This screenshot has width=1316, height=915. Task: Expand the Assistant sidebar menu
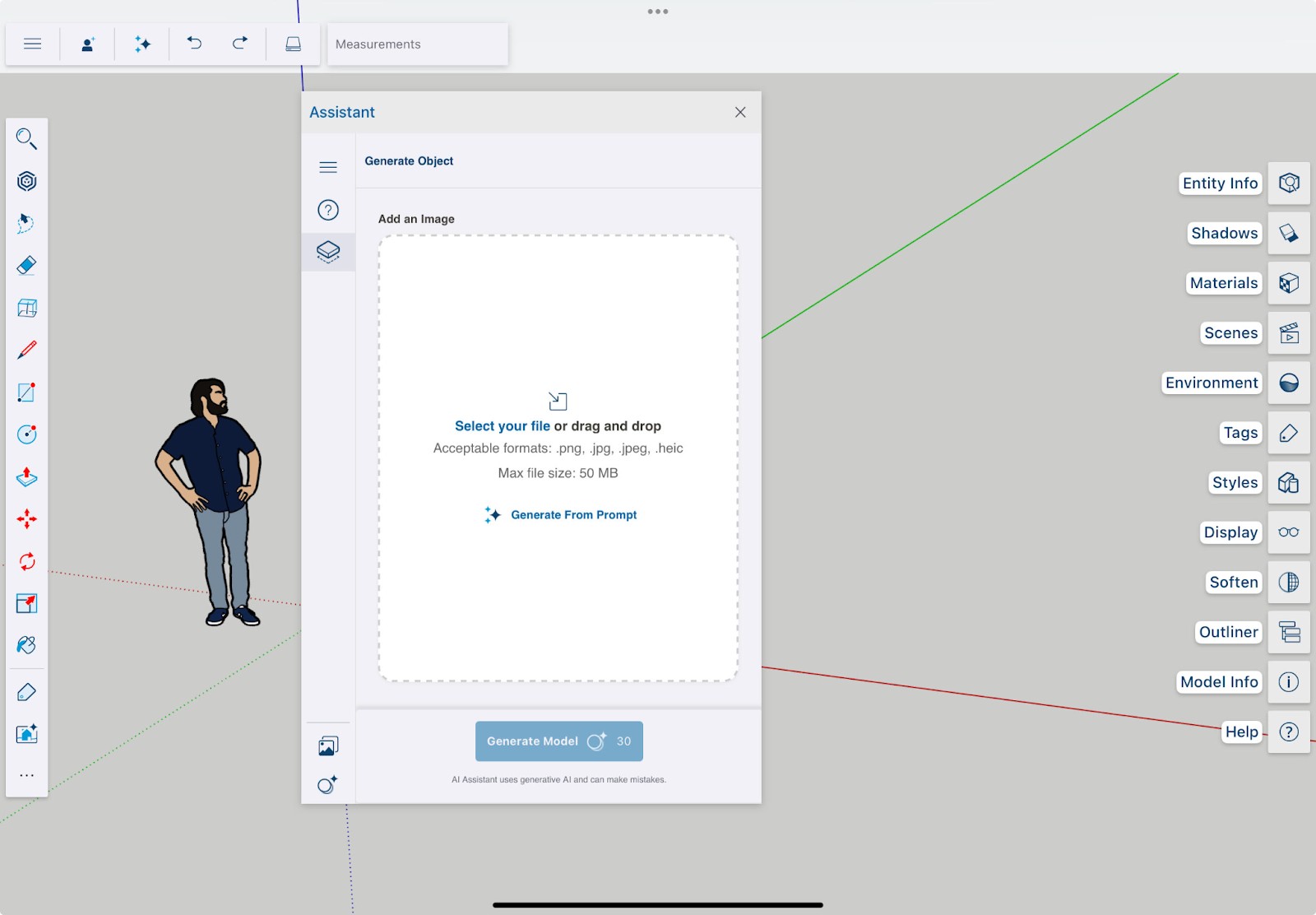point(328,167)
